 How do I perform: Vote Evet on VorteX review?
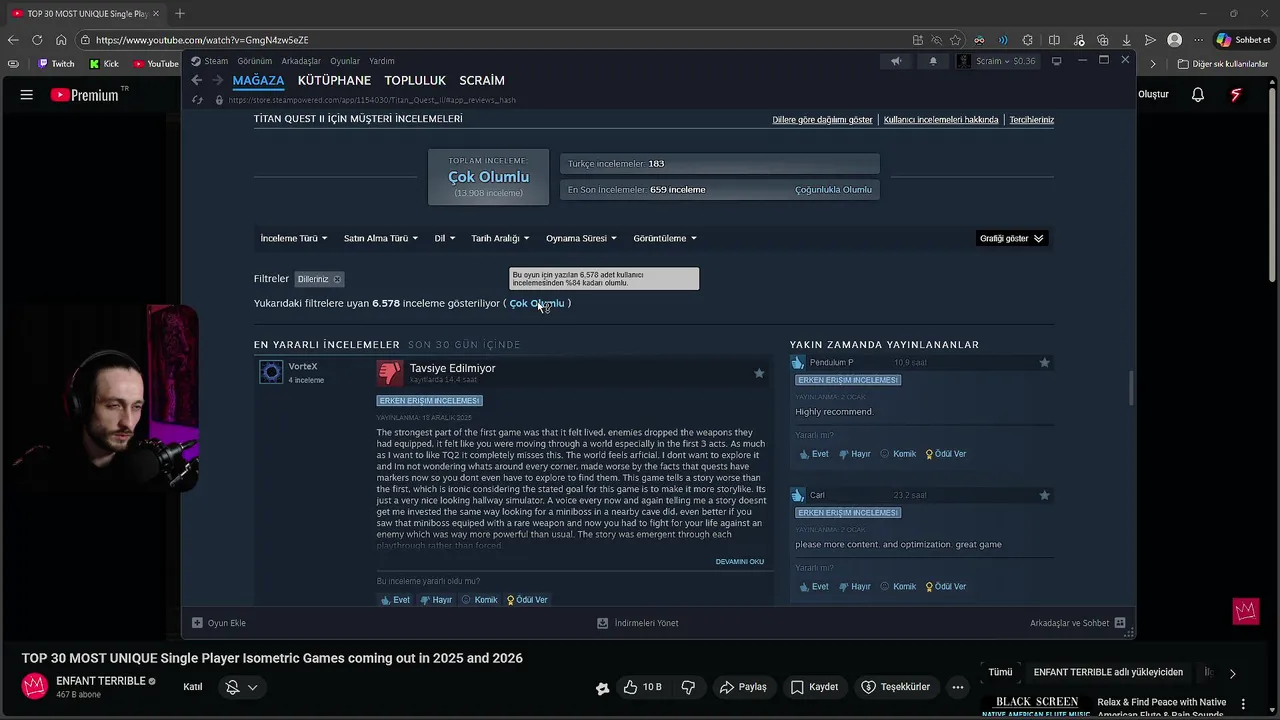tap(396, 600)
